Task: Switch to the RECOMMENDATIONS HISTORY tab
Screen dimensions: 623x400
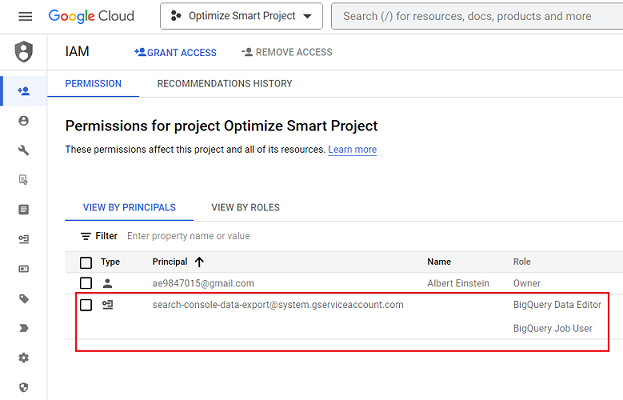Action: (x=225, y=84)
